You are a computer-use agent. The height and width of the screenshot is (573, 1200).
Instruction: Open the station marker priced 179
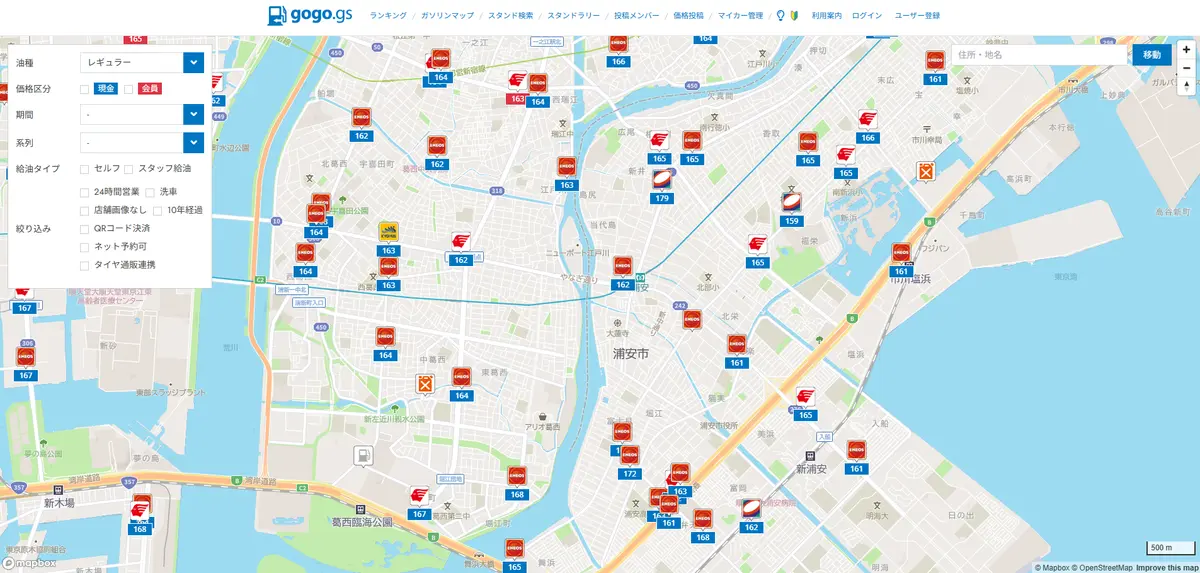pyautogui.click(x=661, y=186)
